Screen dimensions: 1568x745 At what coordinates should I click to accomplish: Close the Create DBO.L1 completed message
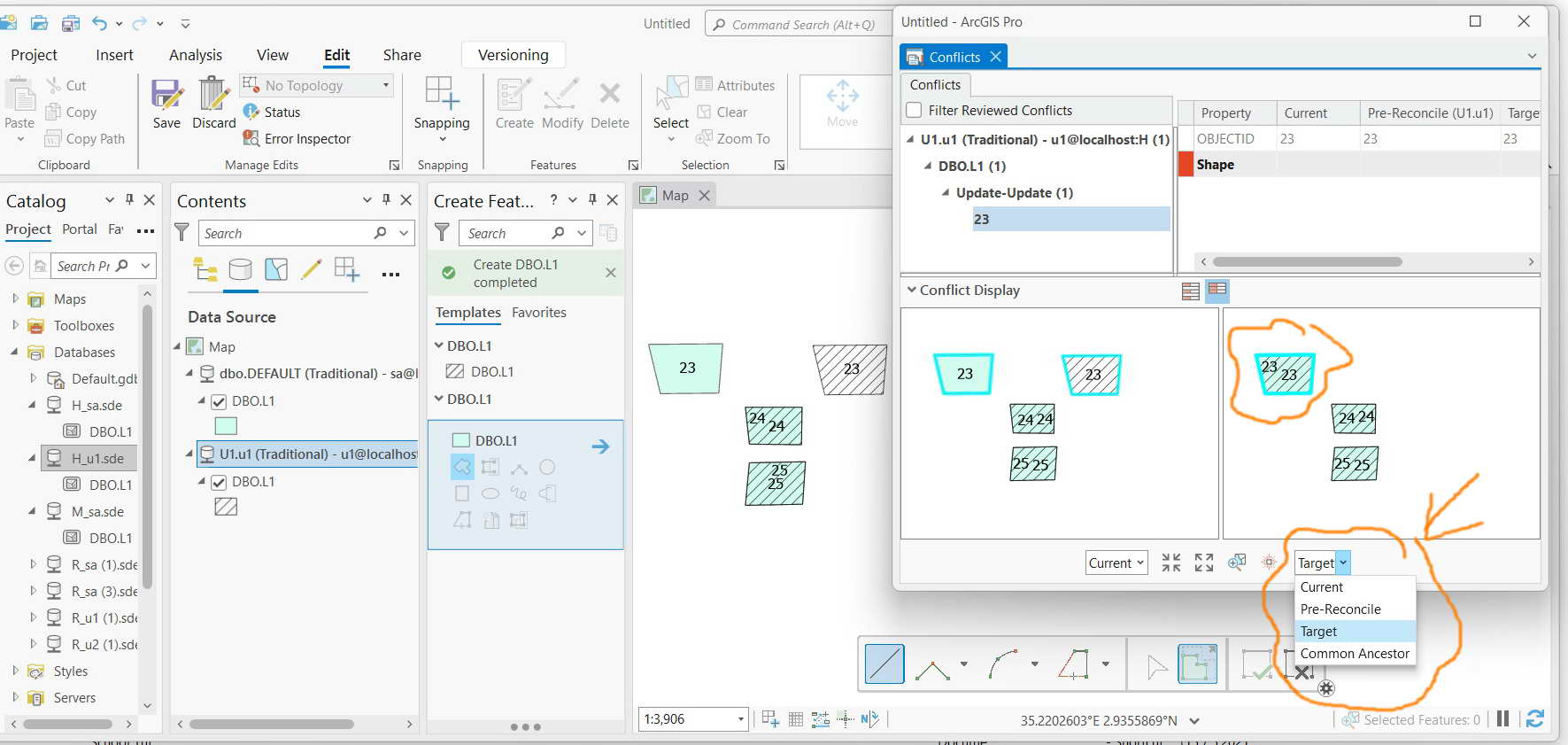(x=610, y=273)
